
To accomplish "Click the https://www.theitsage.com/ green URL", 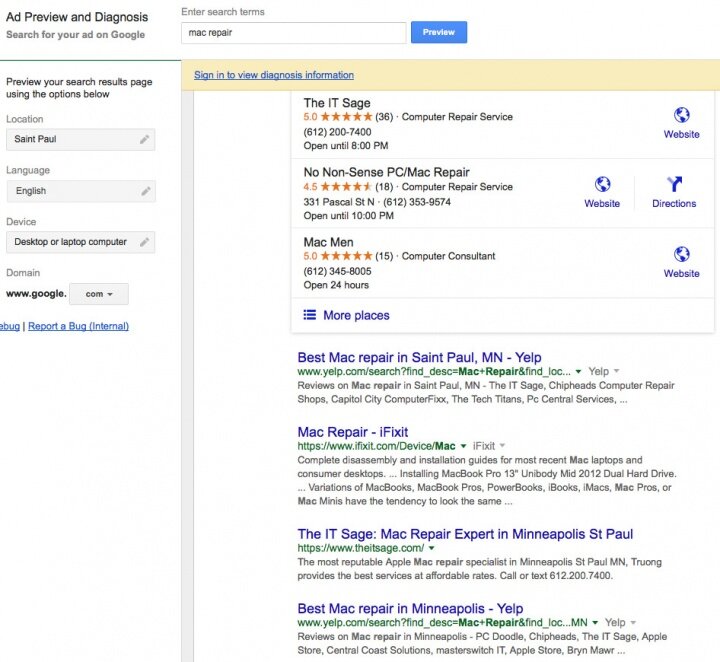I will coord(361,548).
